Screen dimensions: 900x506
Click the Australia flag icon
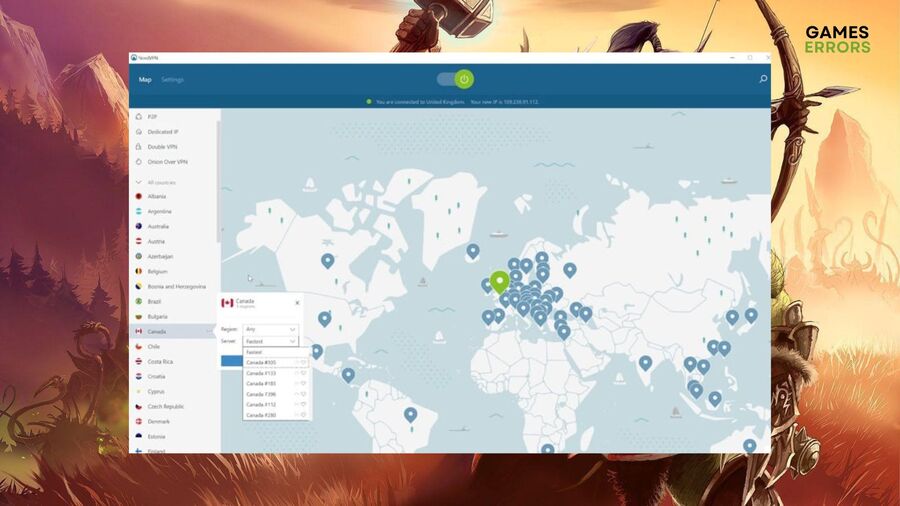click(138, 226)
